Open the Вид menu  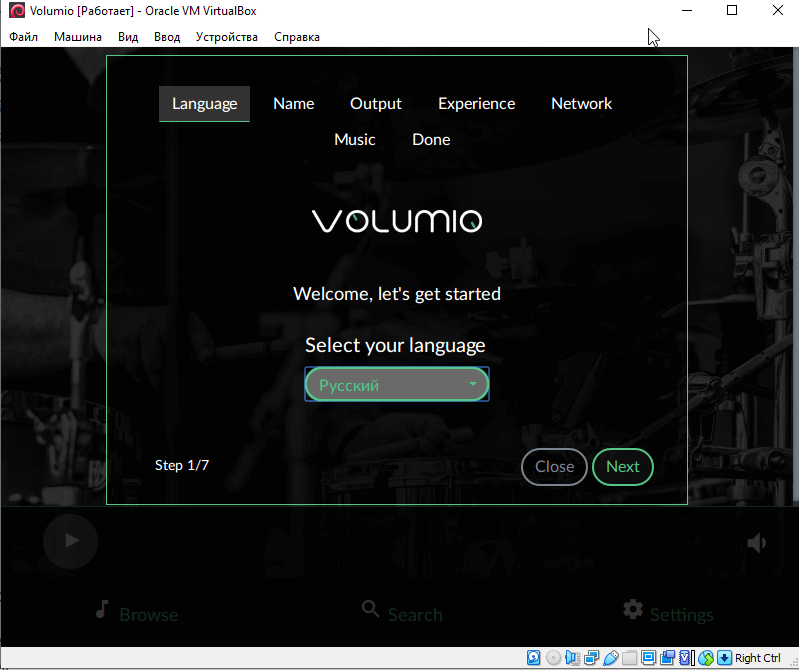click(x=128, y=37)
